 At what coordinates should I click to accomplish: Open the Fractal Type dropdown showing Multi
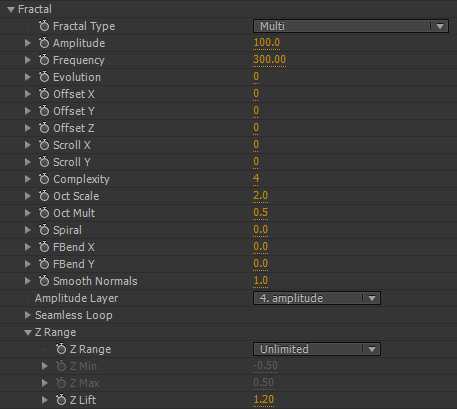[351, 26]
